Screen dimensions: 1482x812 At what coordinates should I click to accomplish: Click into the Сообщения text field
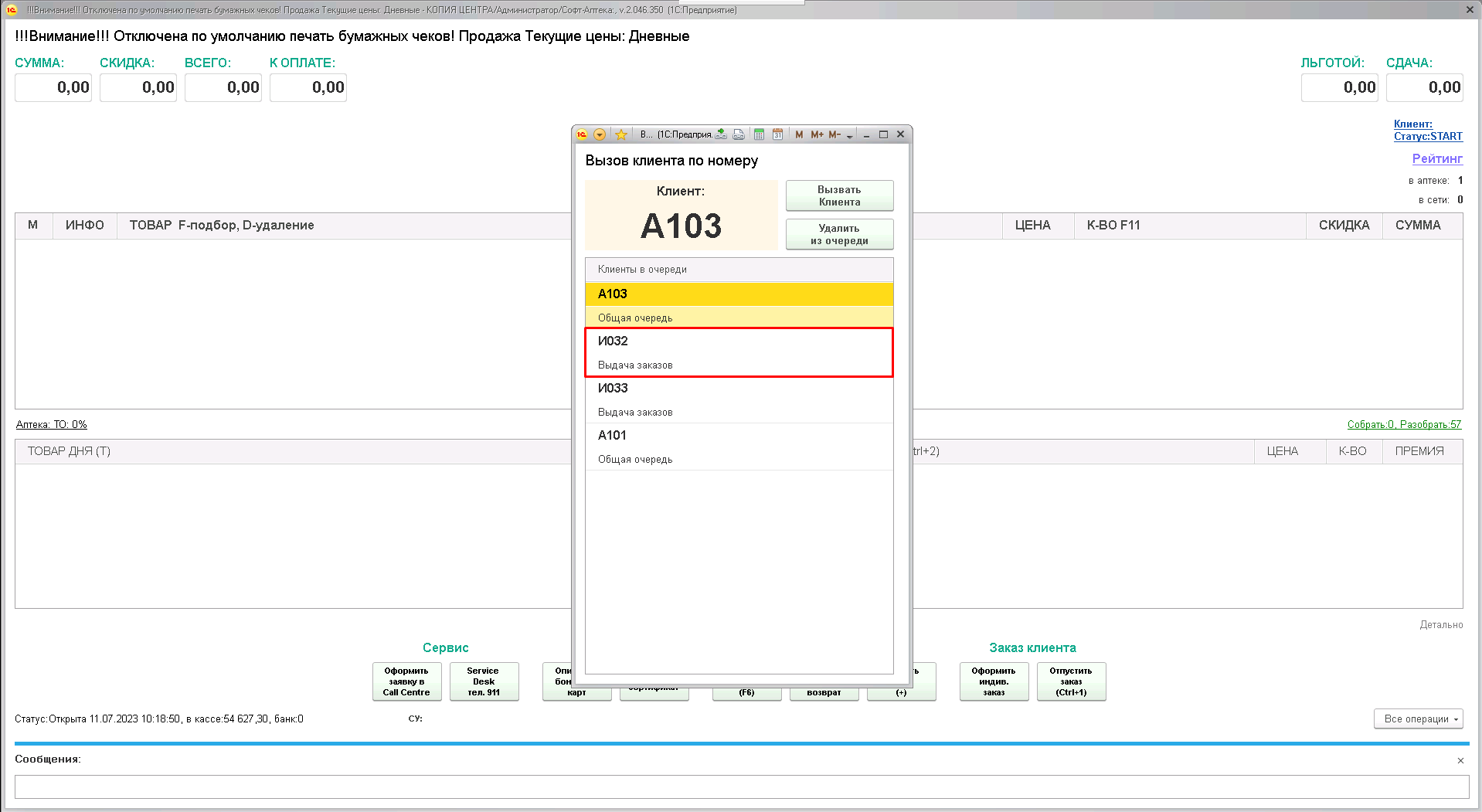741,787
